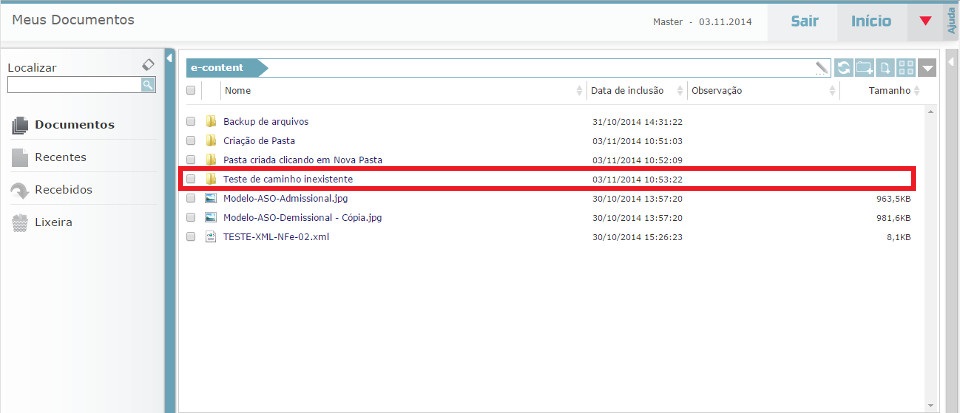
Task: Sort by Tamanho column arrows
Action: (x=919, y=91)
